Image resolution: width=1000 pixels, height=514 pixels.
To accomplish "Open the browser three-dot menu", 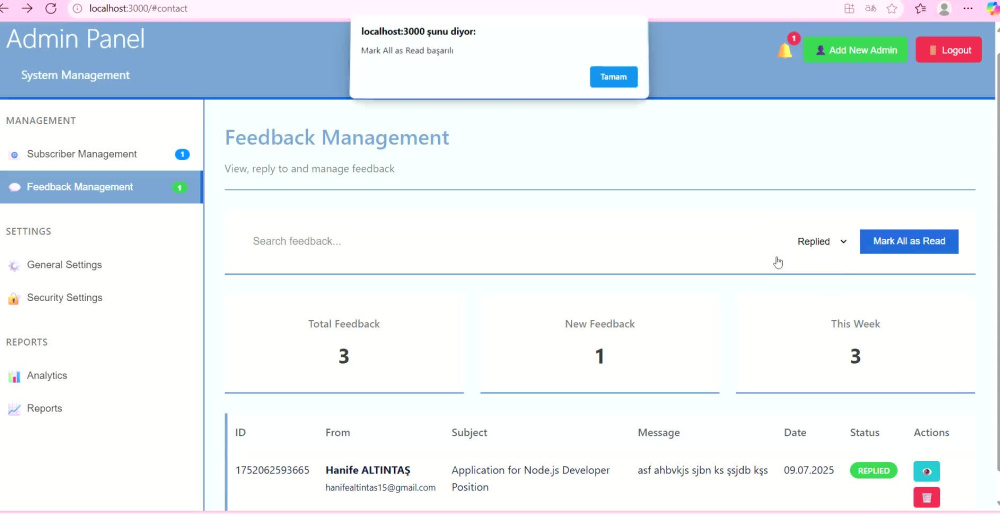I will click(968, 9).
